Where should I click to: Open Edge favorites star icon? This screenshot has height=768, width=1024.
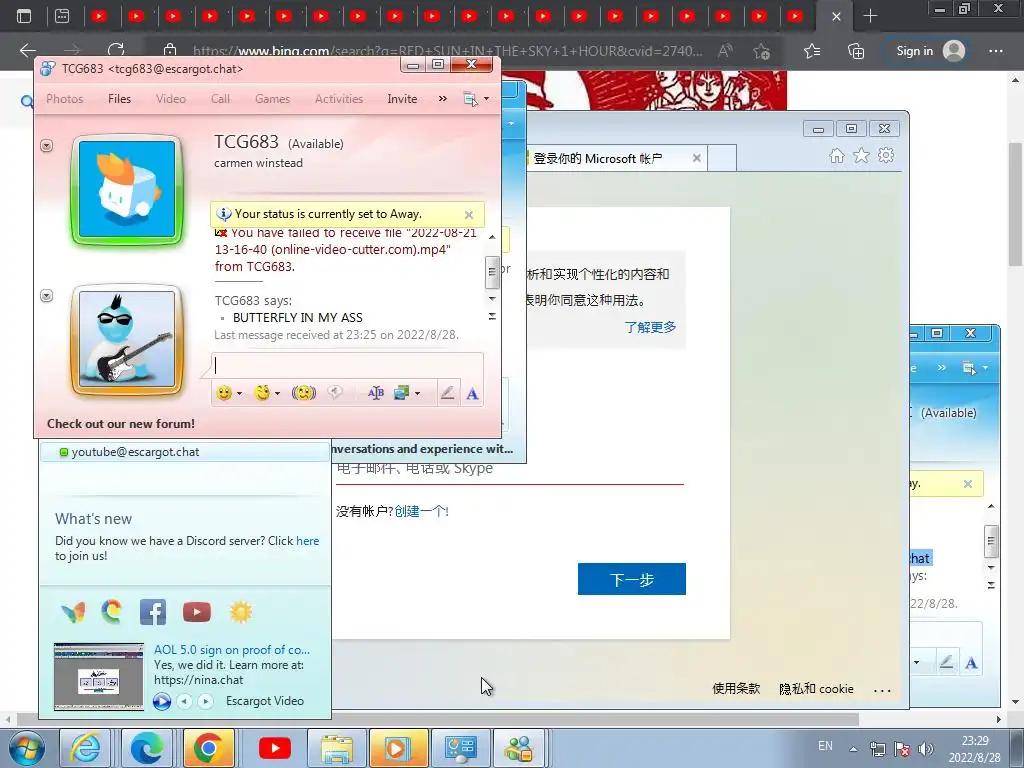pyautogui.click(x=812, y=51)
